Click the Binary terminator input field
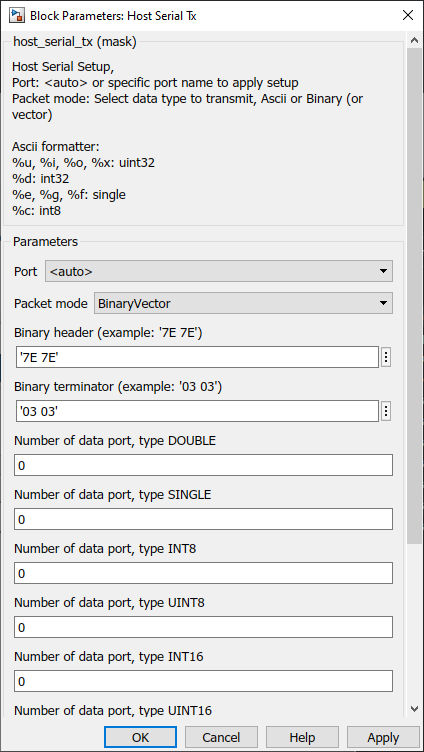Image resolution: width=424 pixels, height=752 pixels. (197, 411)
